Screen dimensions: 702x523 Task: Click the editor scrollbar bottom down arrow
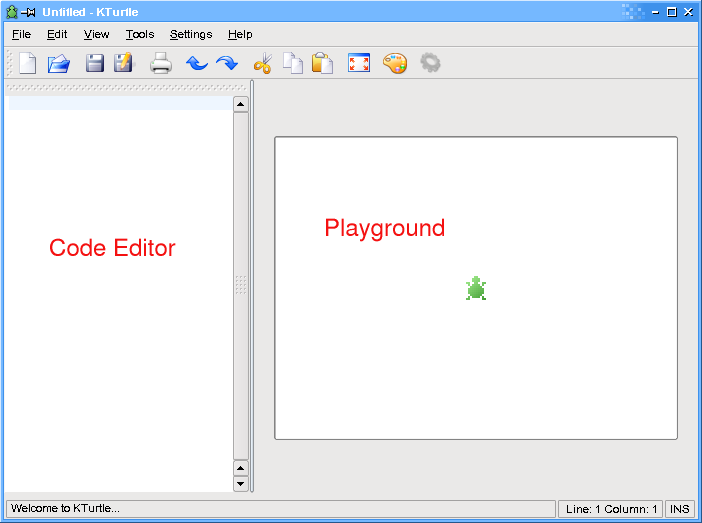(x=241, y=484)
